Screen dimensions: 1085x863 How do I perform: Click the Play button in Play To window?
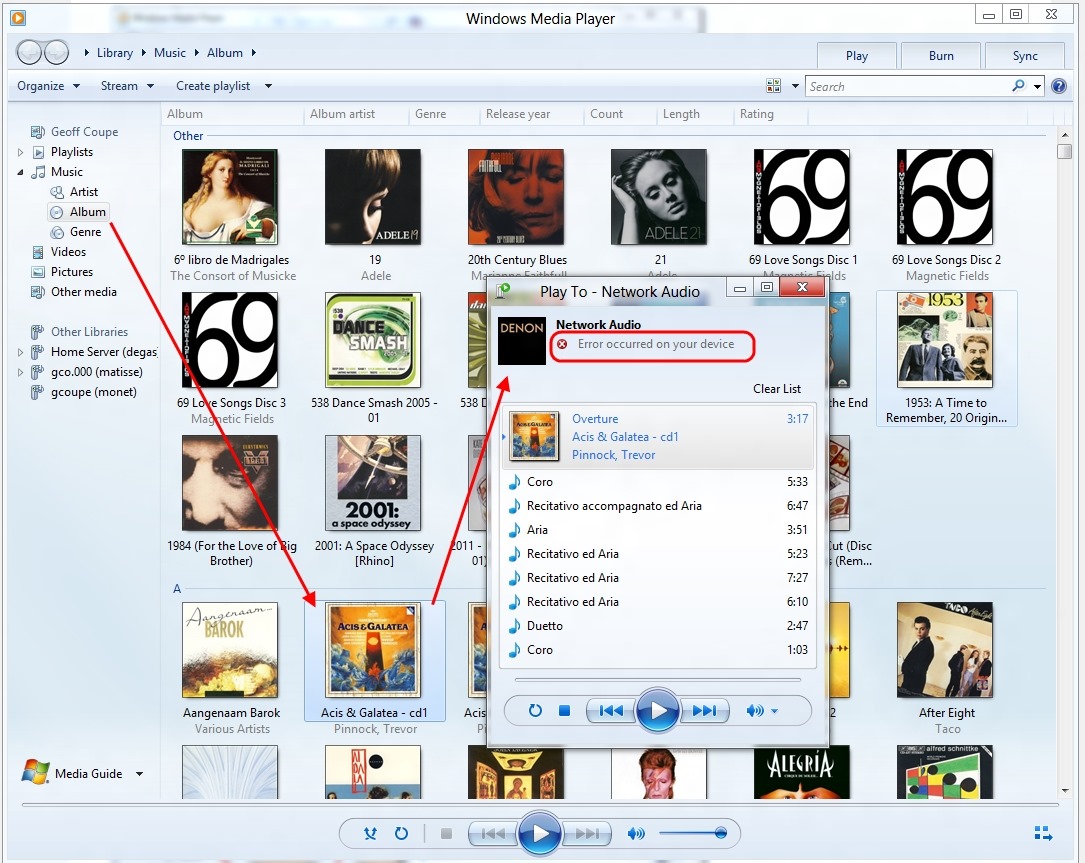pos(657,711)
